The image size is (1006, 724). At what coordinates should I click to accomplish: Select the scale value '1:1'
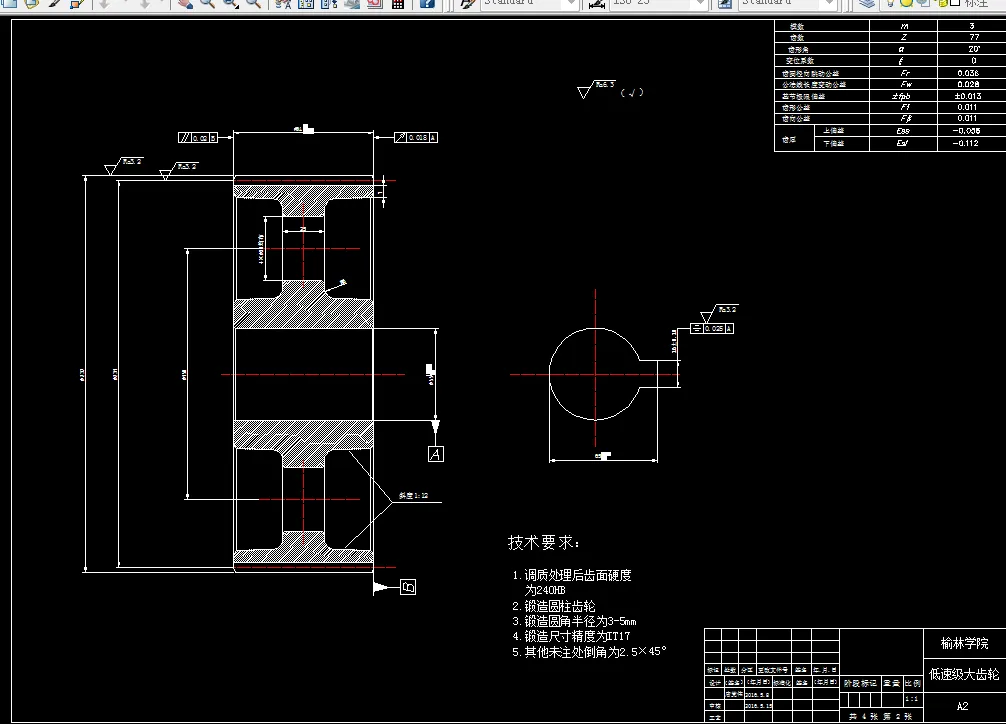click(911, 699)
